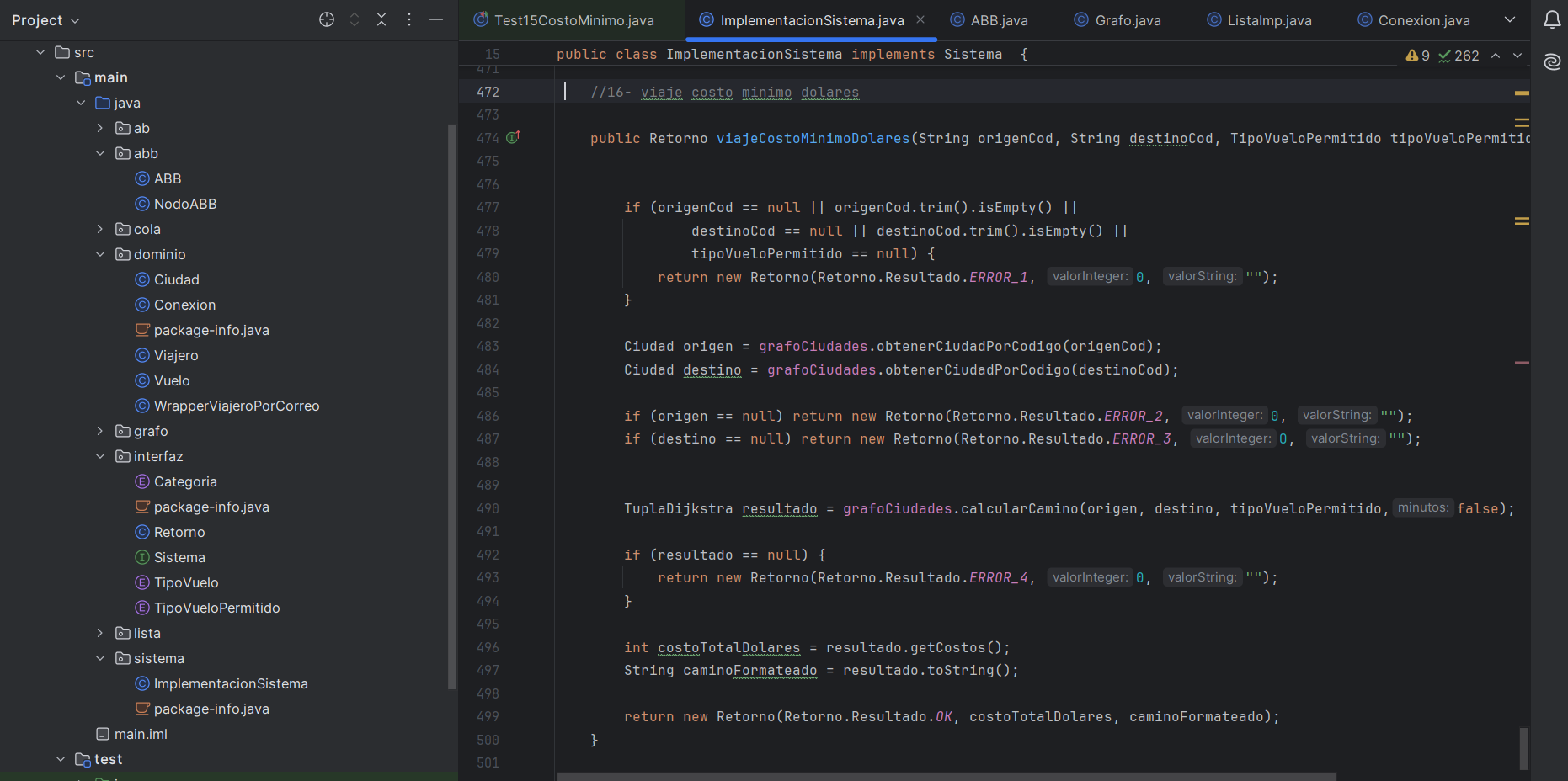1568x781 pixels.
Task: Open package-info.java under sistema
Action: [x=202, y=709]
